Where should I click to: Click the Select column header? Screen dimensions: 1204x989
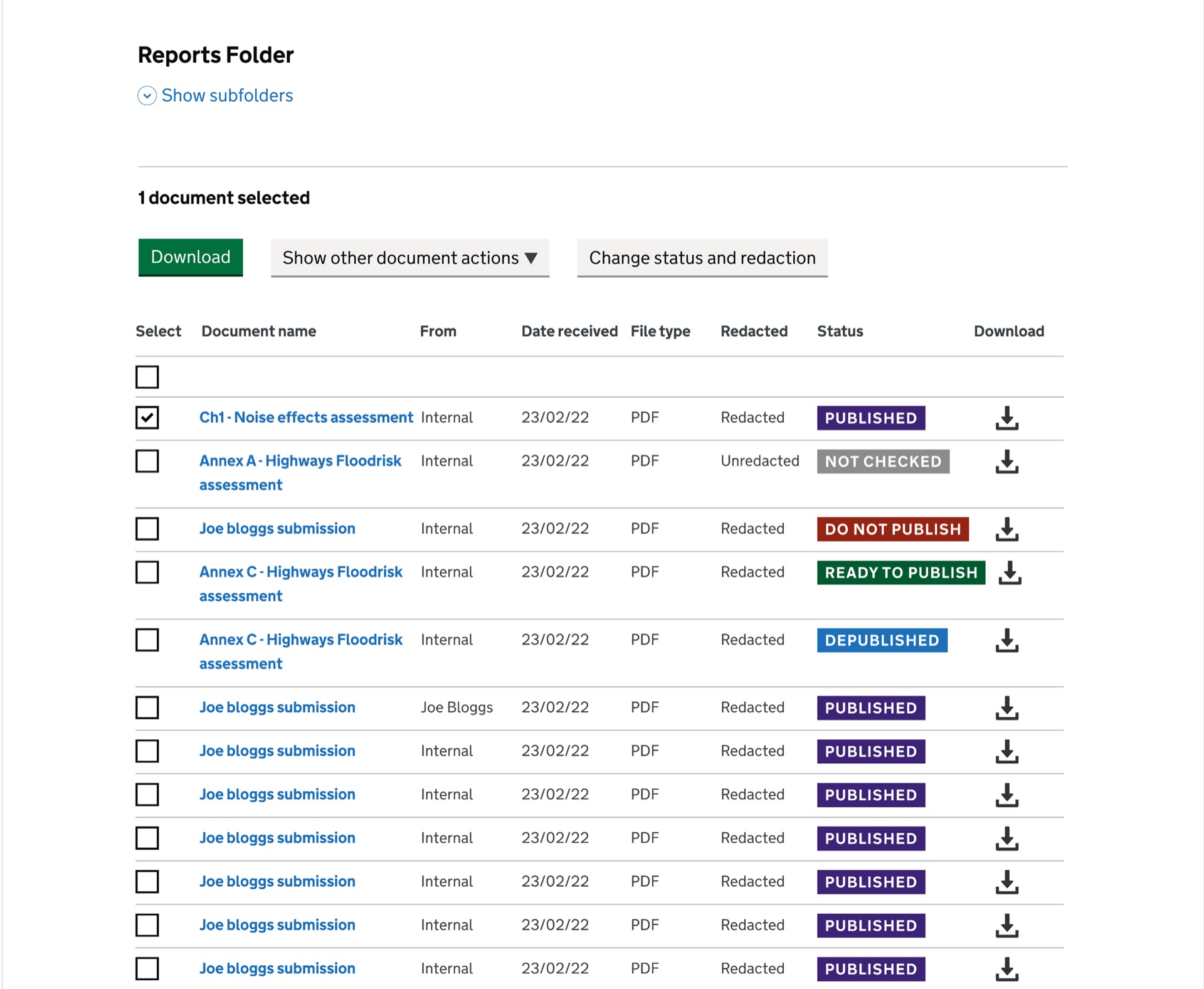click(158, 331)
